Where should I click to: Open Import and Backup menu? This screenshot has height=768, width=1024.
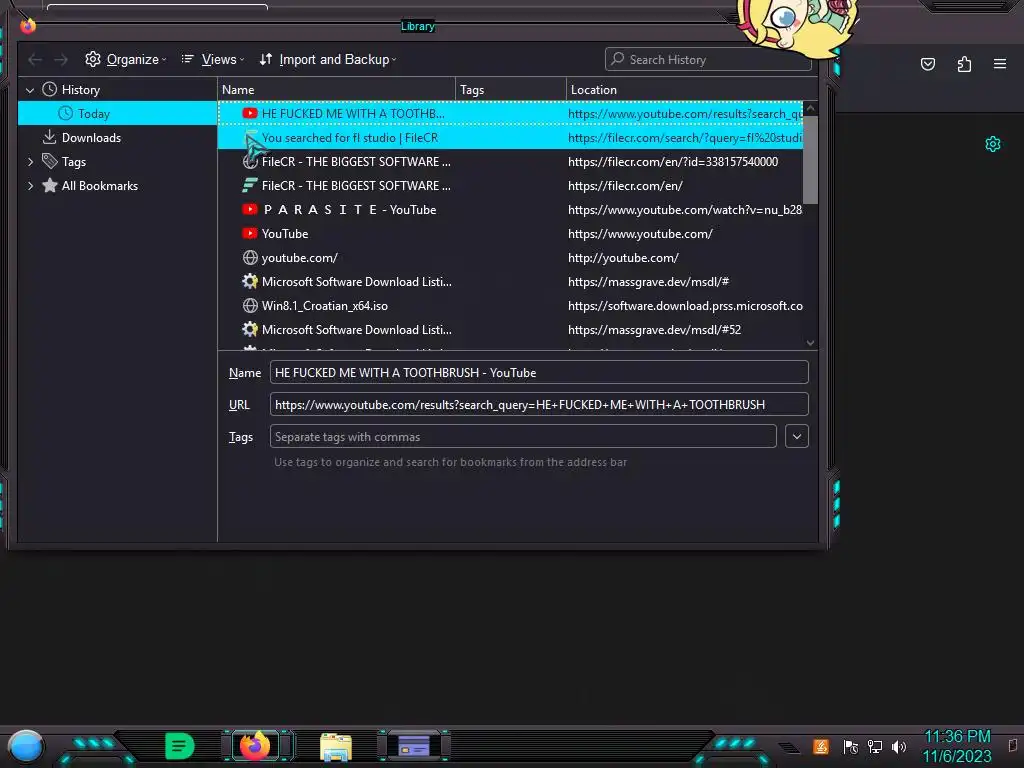(328, 59)
